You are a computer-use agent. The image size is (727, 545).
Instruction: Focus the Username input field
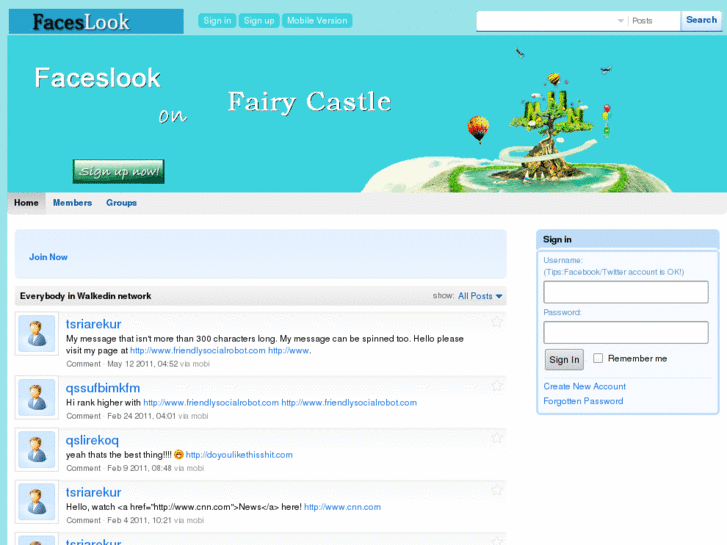(x=626, y=292)
